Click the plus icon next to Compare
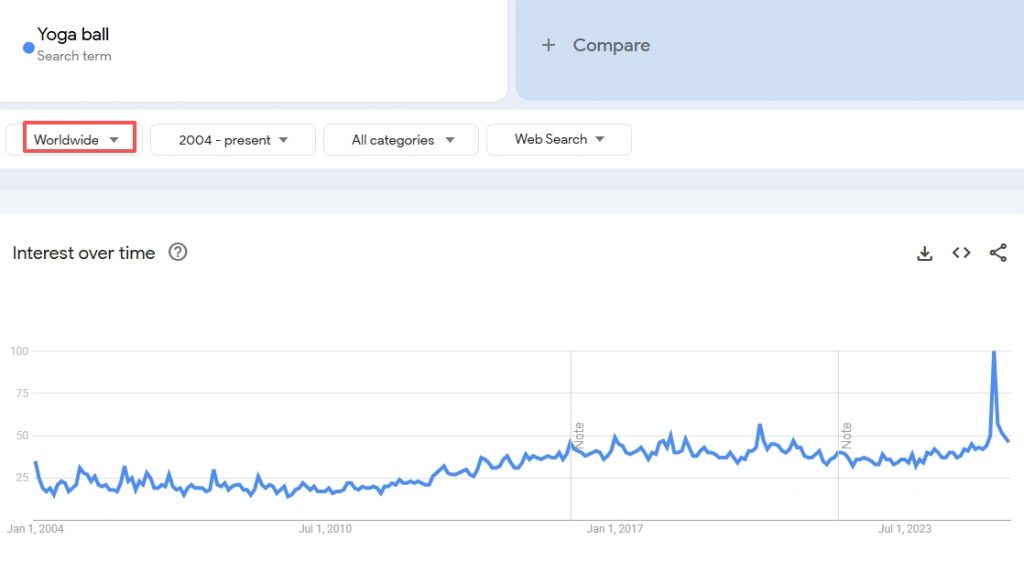This screenshot has height=572, width=1024. [x=548, y=45]
